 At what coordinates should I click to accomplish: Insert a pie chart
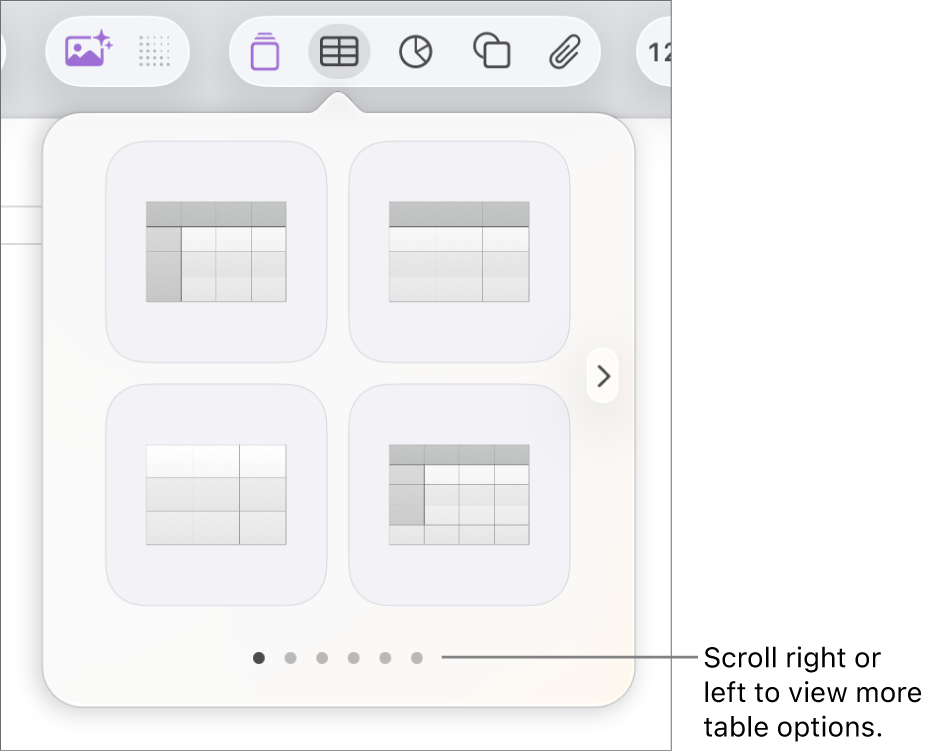[416, 51]
